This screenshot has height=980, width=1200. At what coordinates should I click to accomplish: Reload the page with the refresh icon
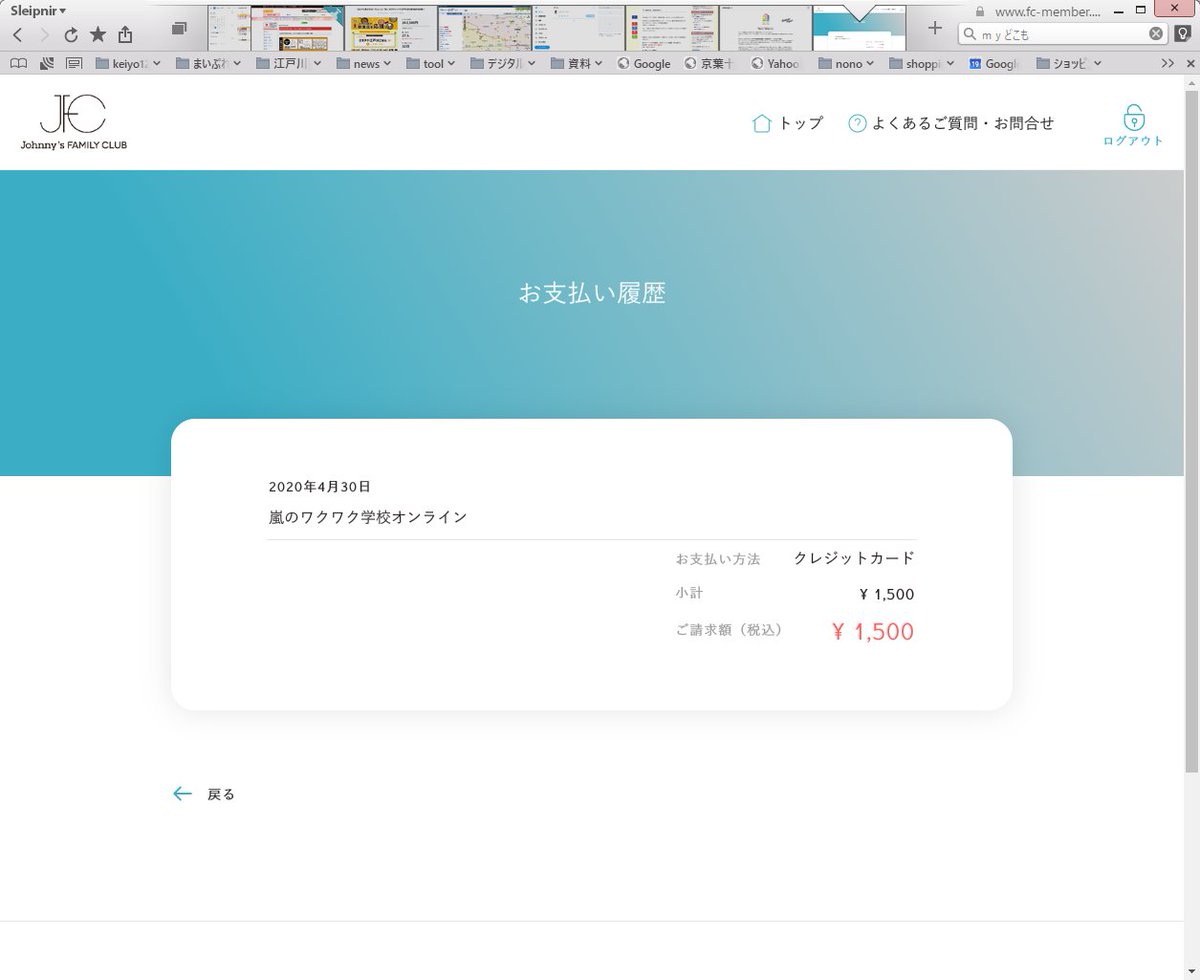tap(71, 35)
